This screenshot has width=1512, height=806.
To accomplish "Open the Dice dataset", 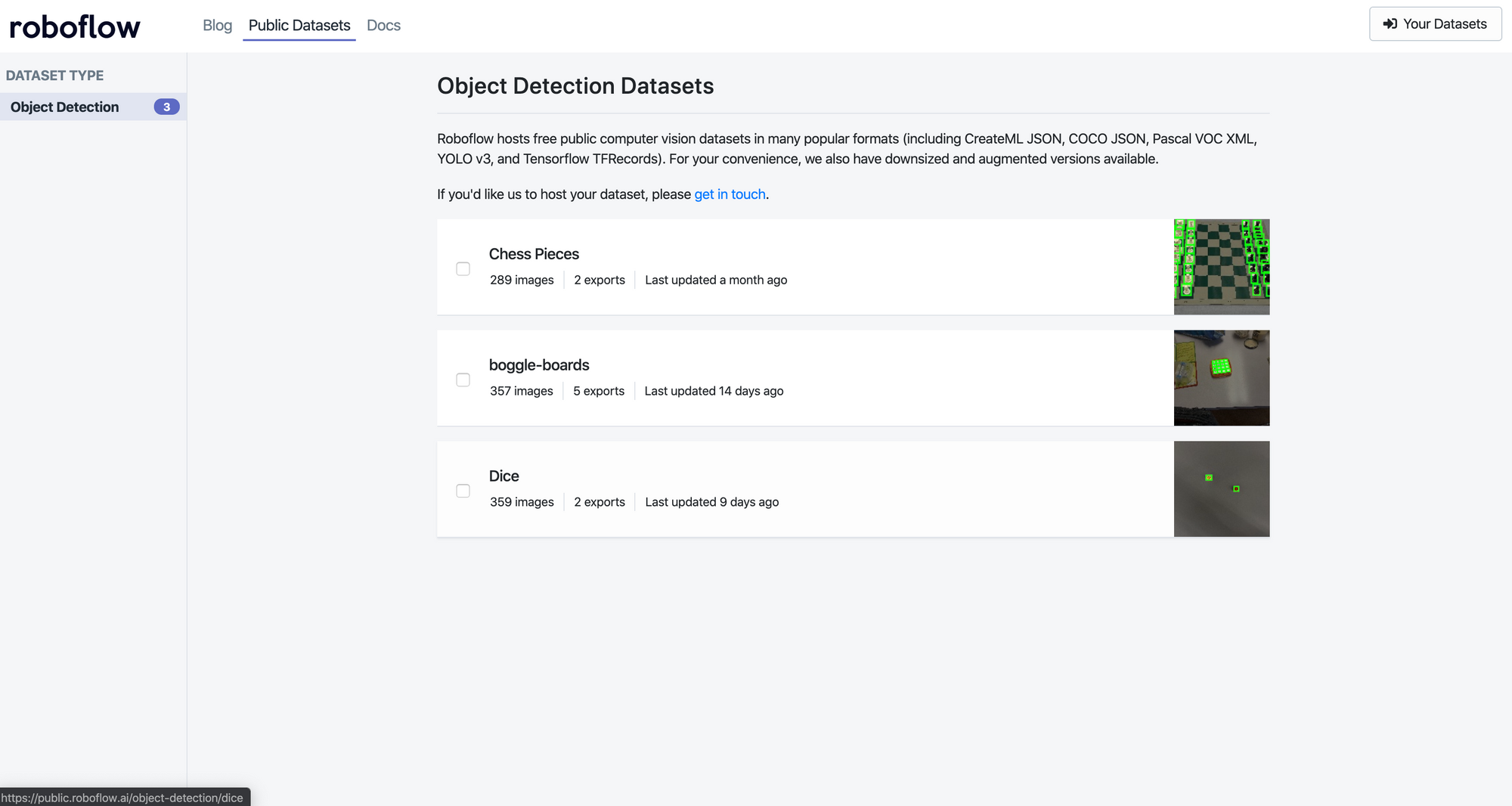I will pos(503,476).
